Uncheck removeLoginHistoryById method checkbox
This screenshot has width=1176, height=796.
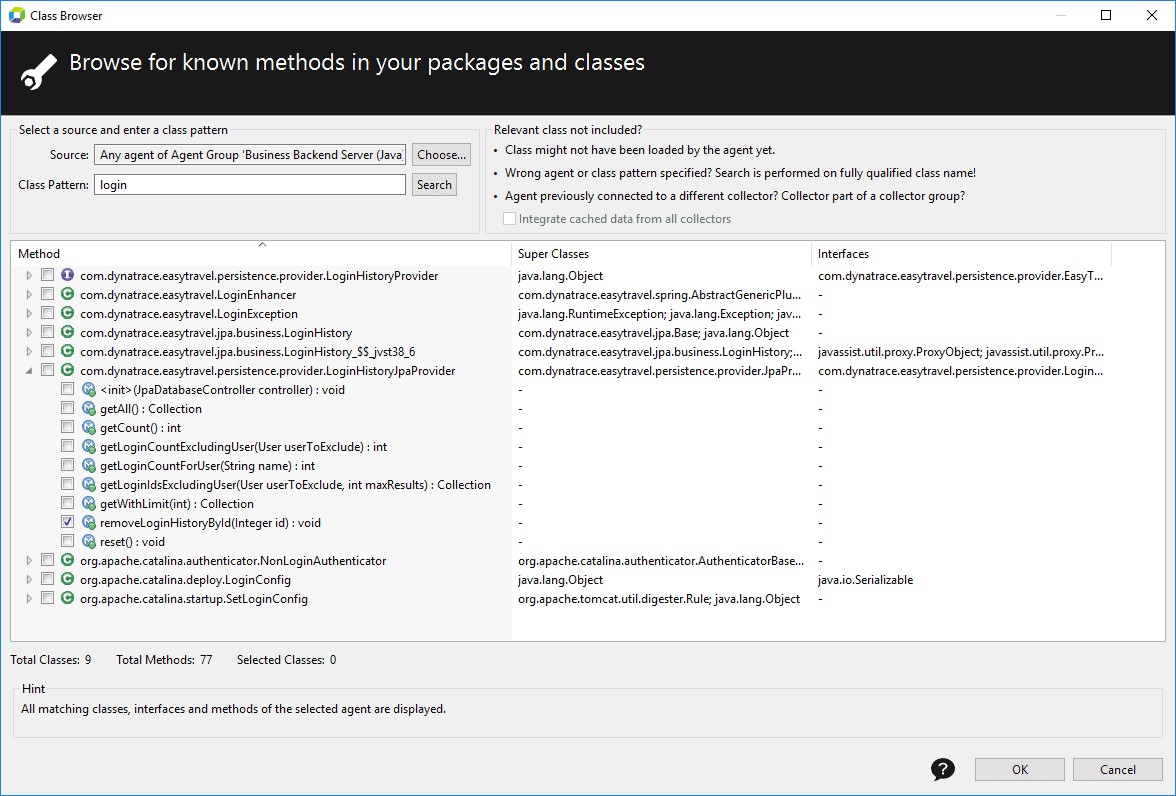tap(68, 522)
